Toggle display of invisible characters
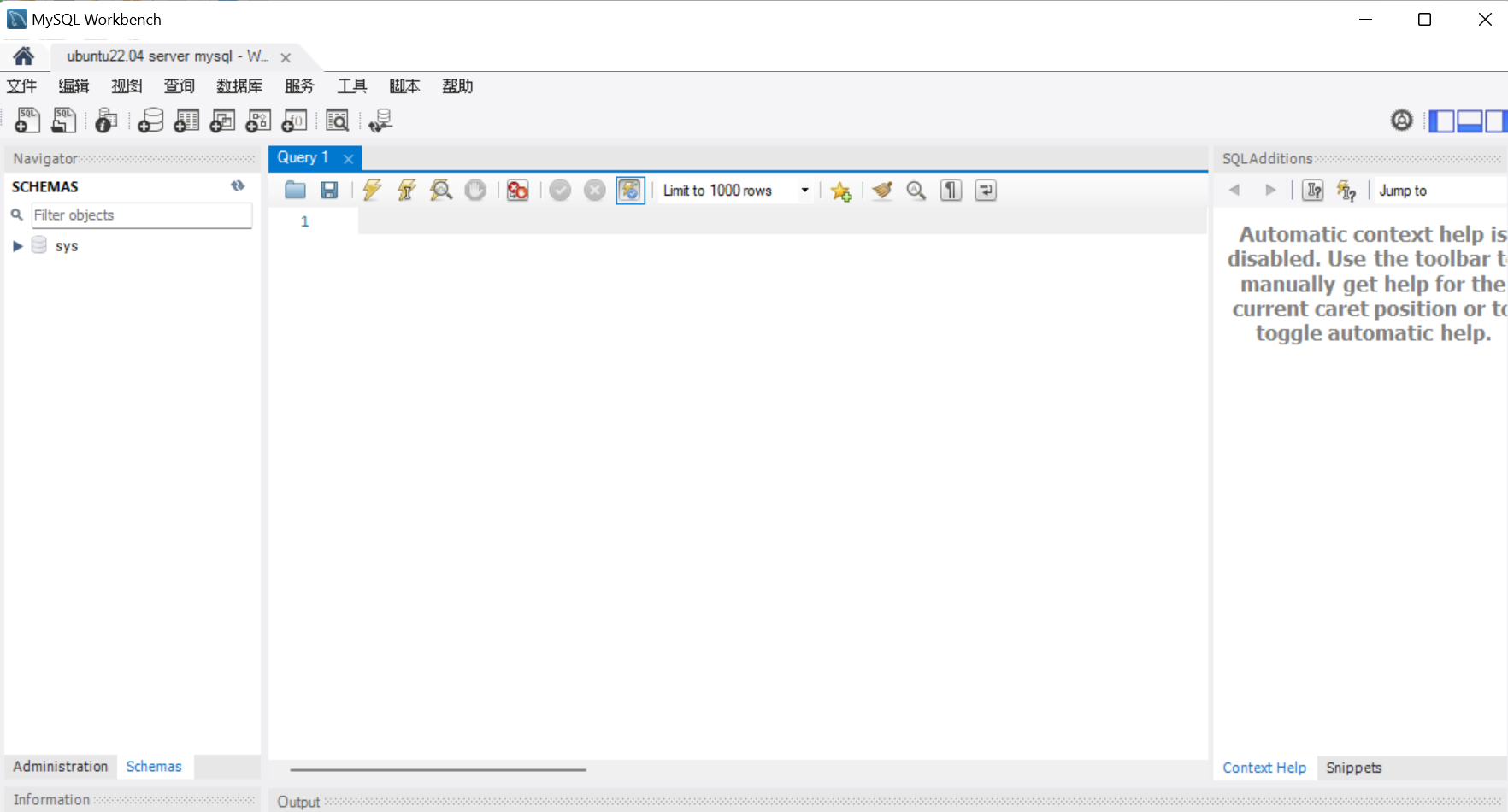 point(950,190)
